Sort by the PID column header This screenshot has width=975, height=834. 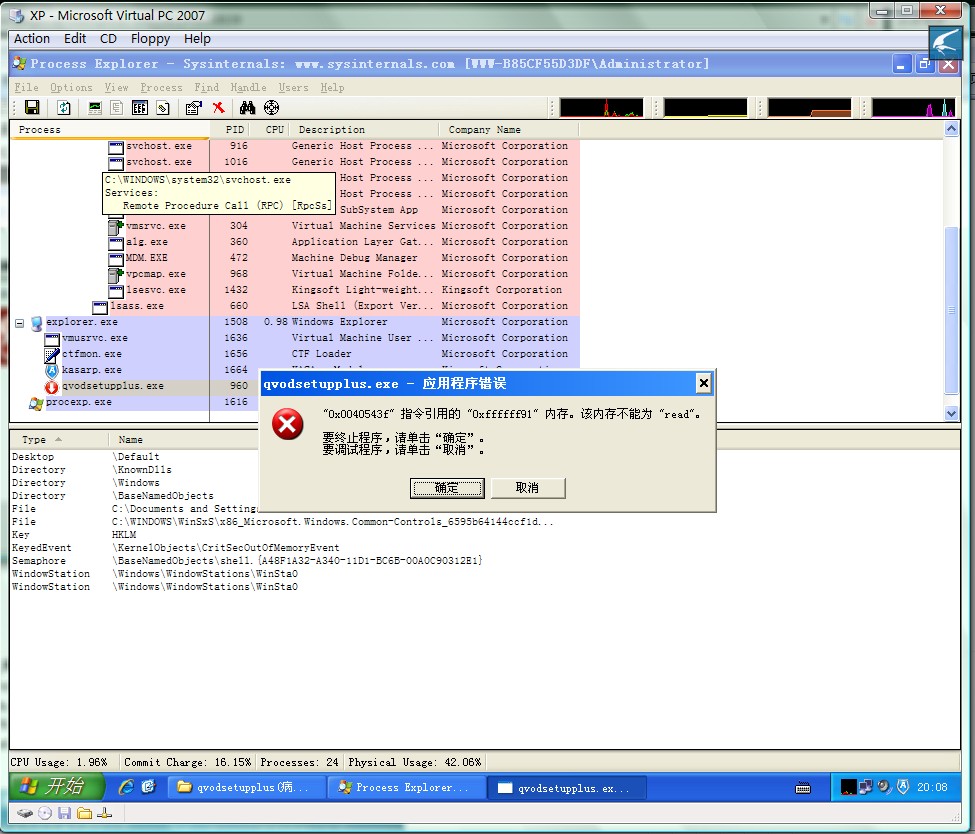click(229, 129)
